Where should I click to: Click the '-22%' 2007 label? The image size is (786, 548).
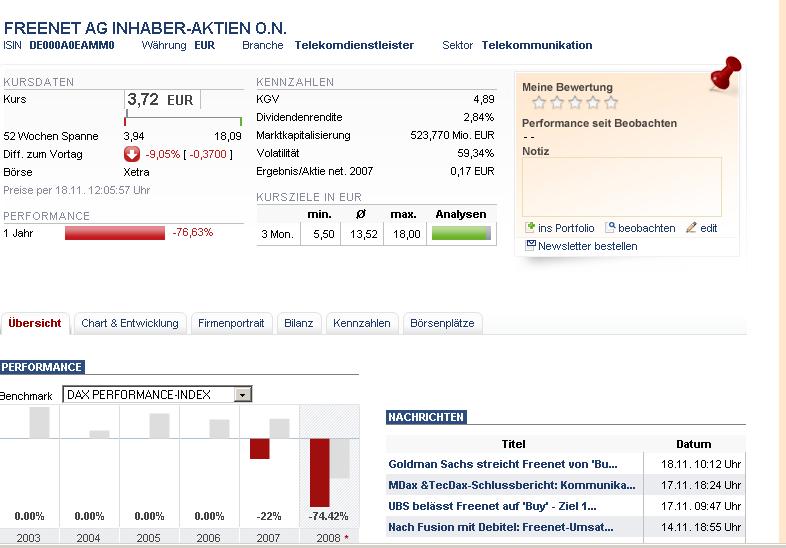coord(269,516)
